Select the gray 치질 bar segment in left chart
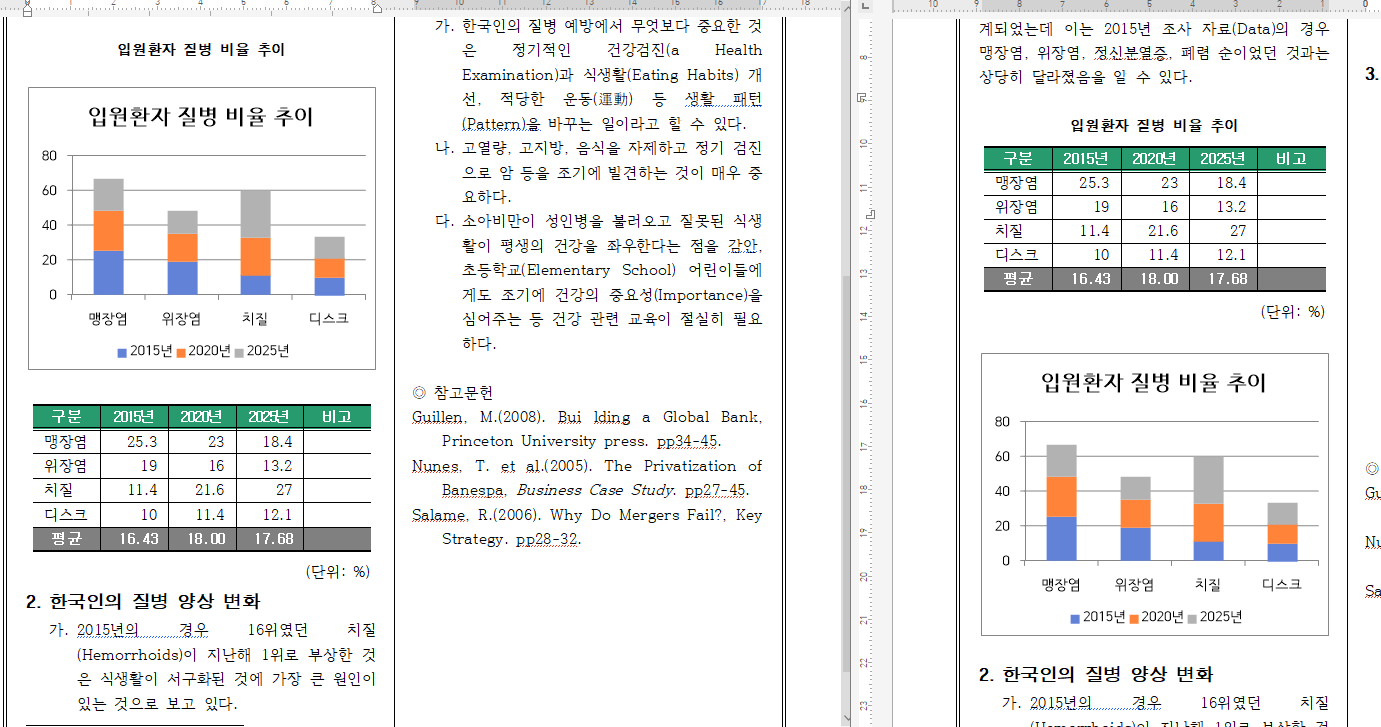1381x727 pixels. pos(255,213)
